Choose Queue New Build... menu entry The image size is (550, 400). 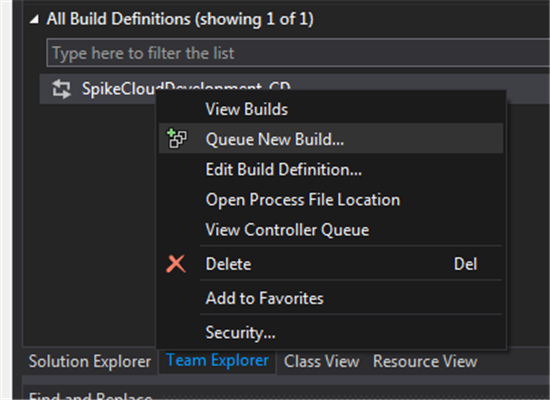pyautogui.click(x=275, y=139)
